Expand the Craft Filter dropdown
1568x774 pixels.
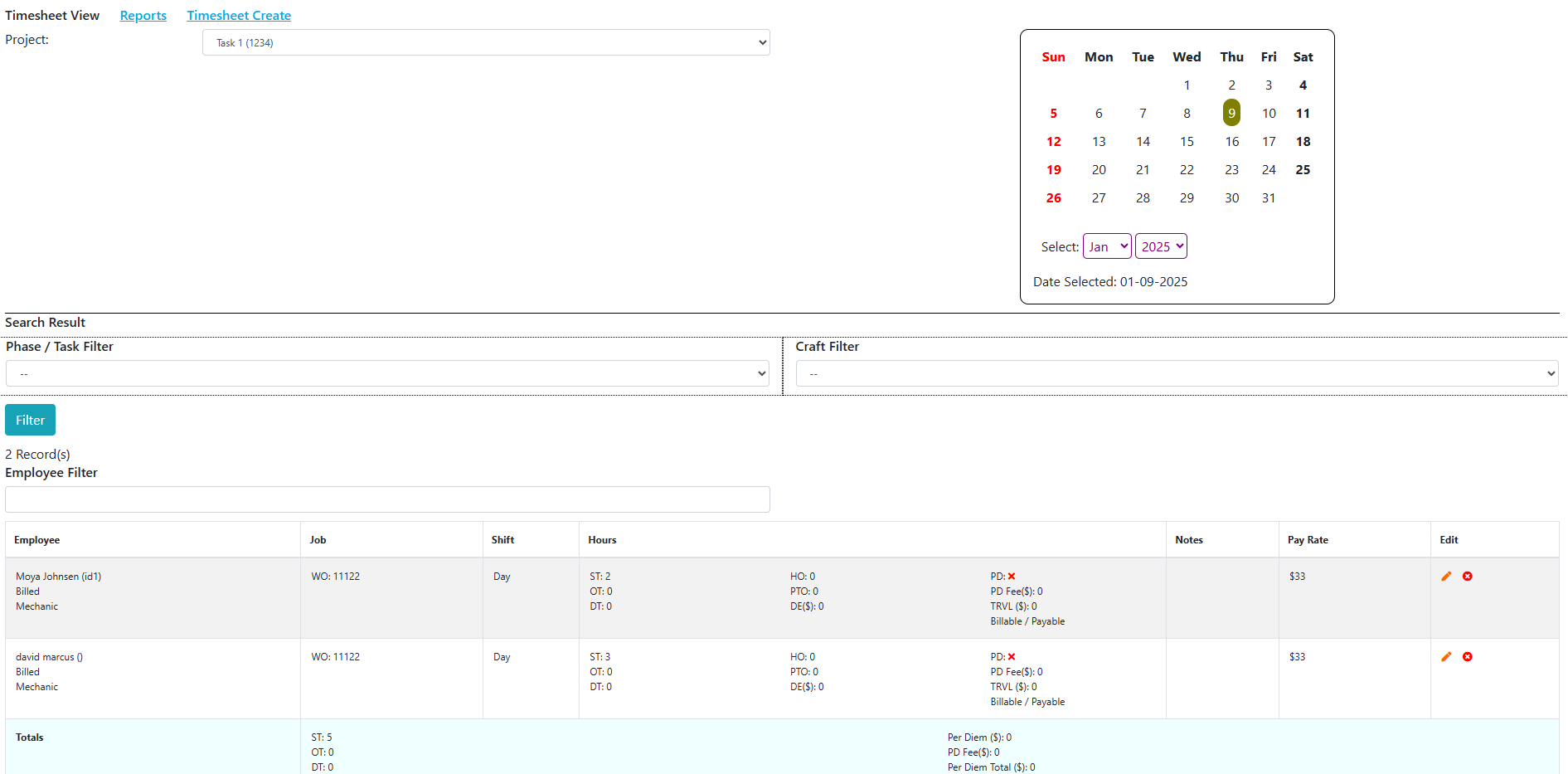[1177, 373]
